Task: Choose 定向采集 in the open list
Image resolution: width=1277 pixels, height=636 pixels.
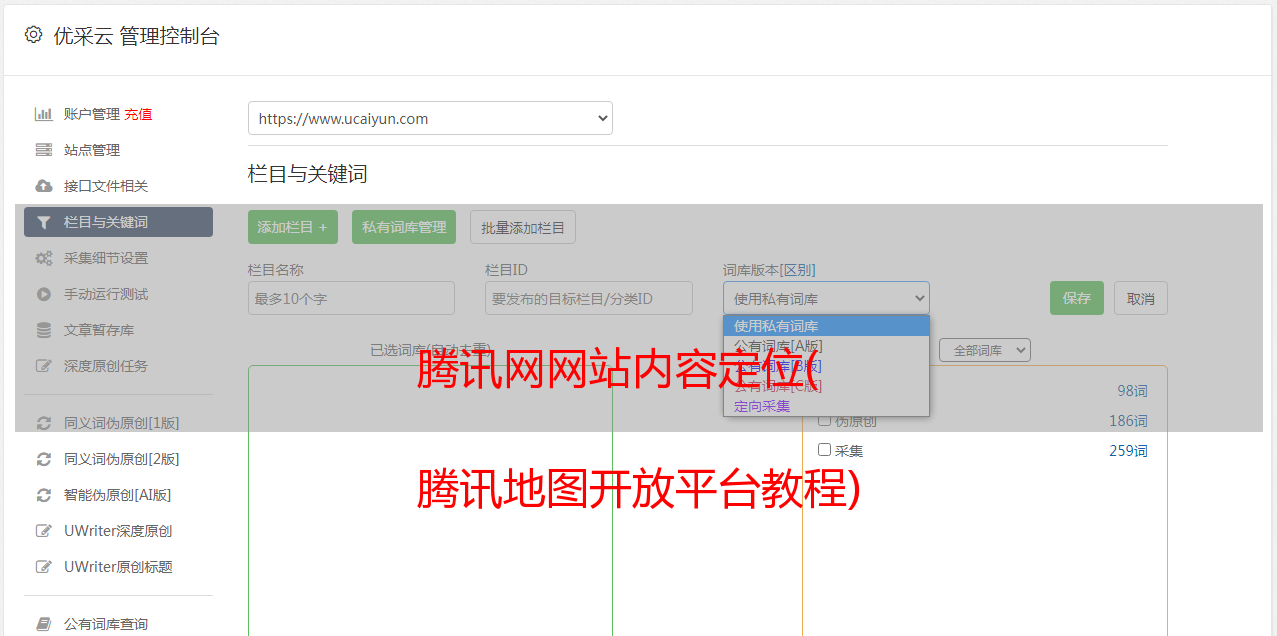Action: coord(826,406)
